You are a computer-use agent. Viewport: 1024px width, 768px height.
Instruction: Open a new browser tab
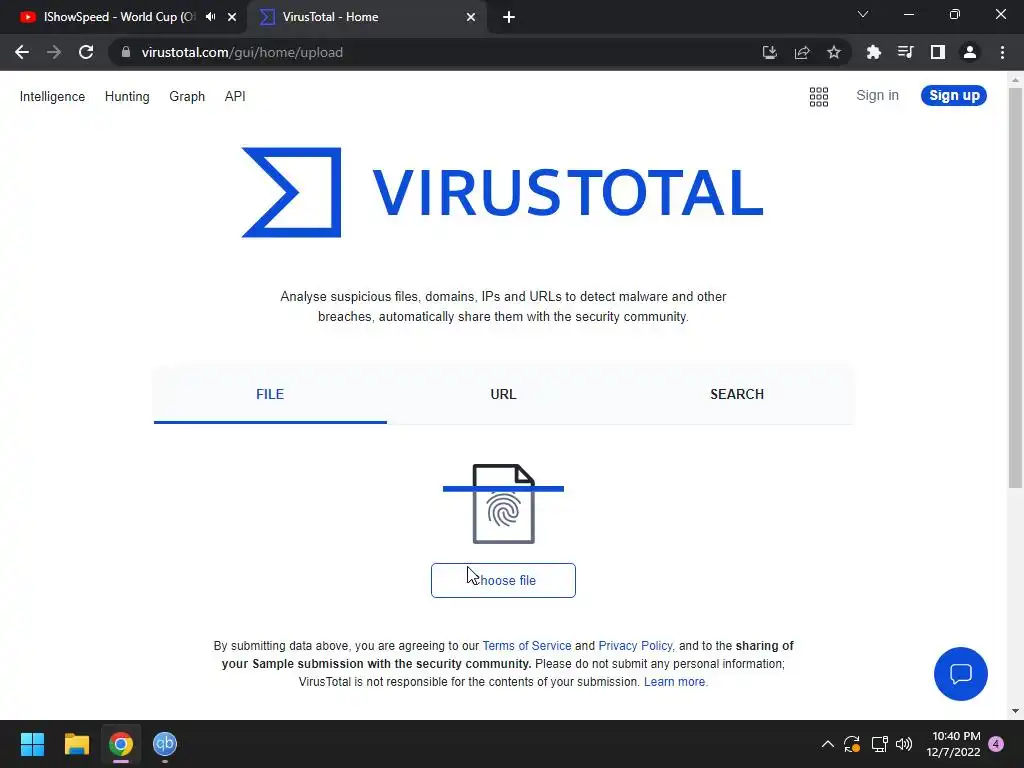tap(509, 17)
